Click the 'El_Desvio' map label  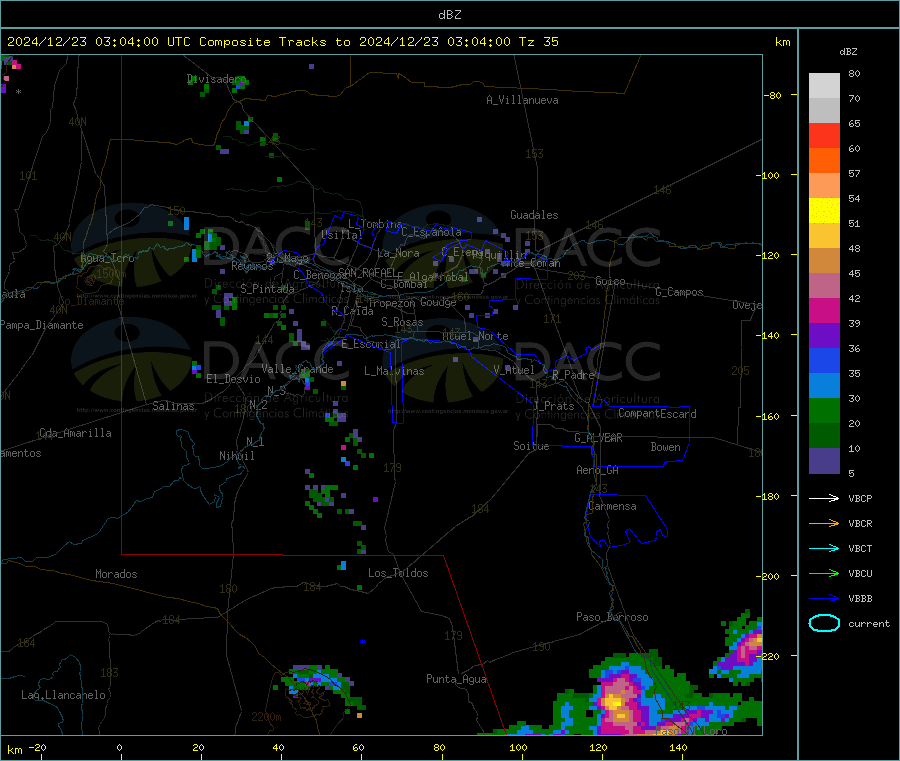(x=234, y=379)
